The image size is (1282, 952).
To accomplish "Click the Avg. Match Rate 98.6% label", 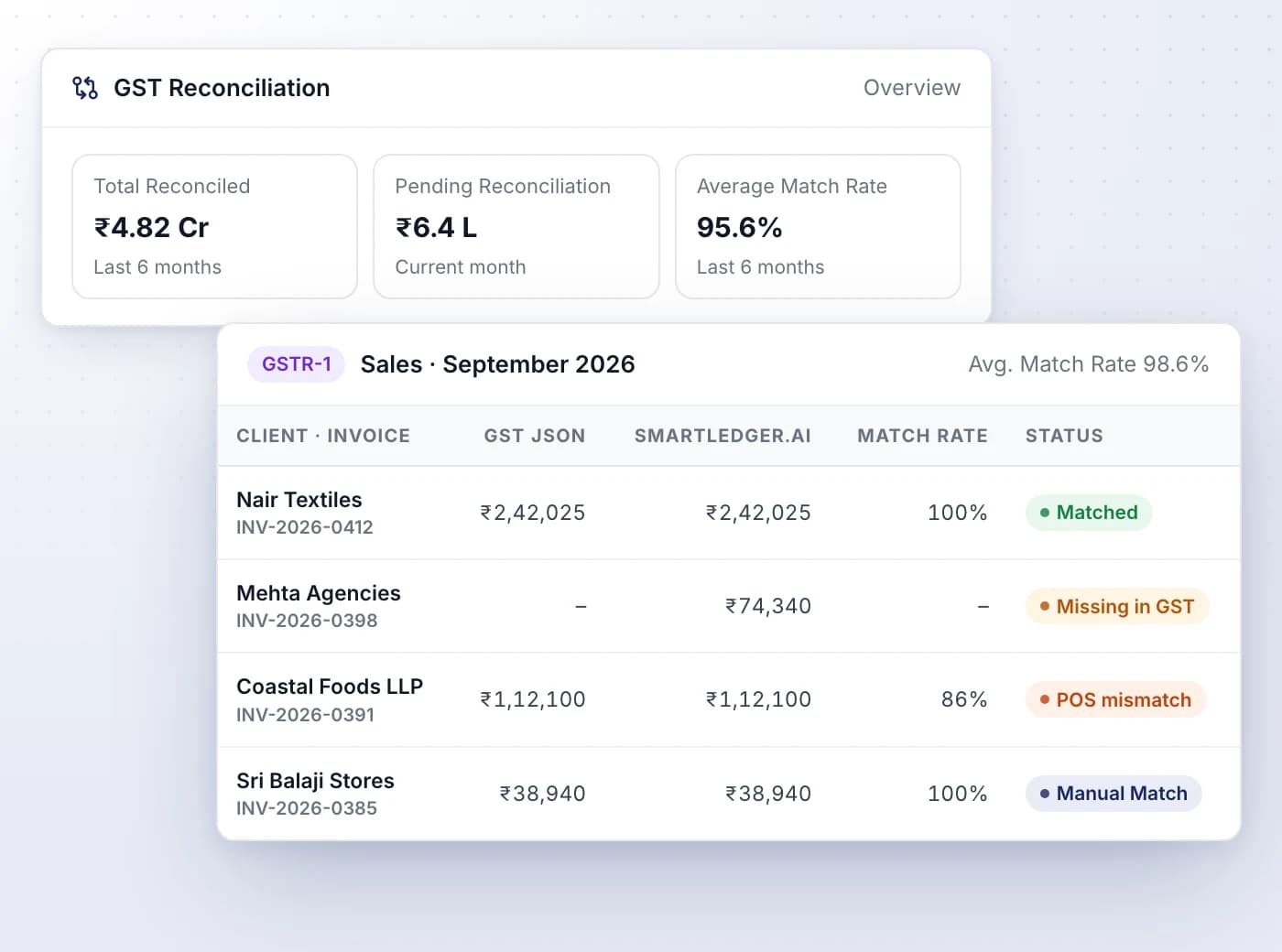I will tap(1089, 364).
